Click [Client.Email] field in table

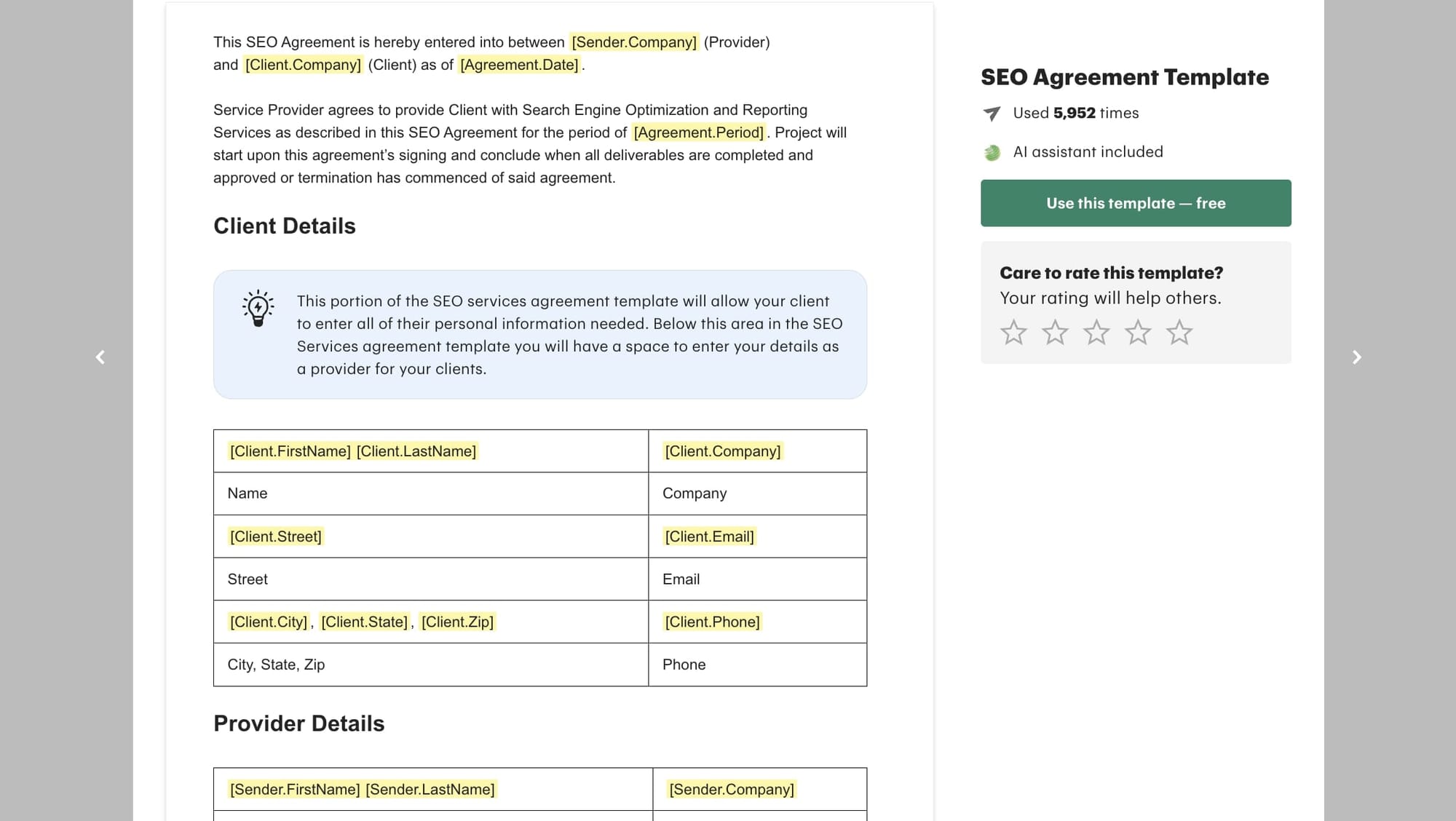click(x=709, y=536)
